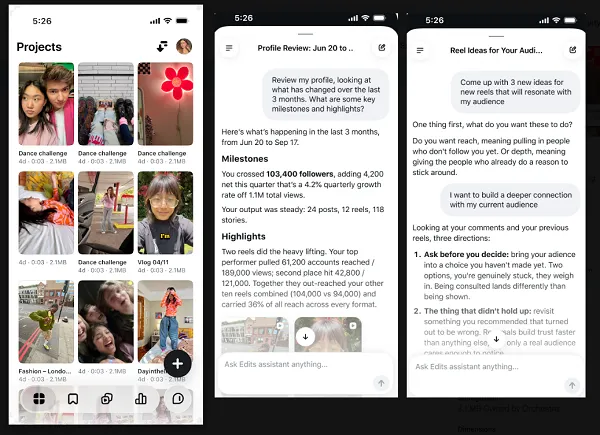Open the red neon flower project

tap(165, 104)
